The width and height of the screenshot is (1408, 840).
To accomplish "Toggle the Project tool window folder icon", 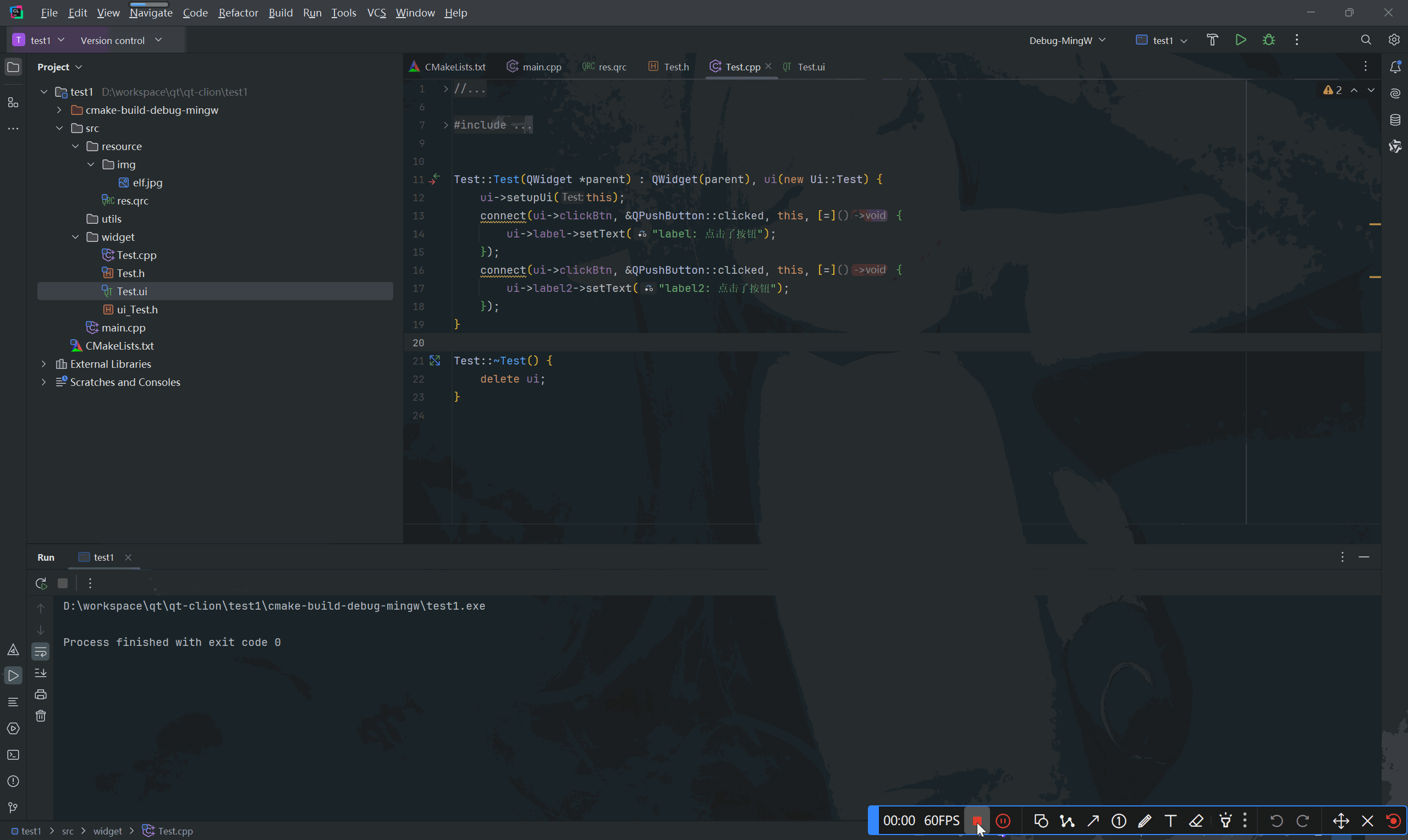I will [x=13, y=68].
